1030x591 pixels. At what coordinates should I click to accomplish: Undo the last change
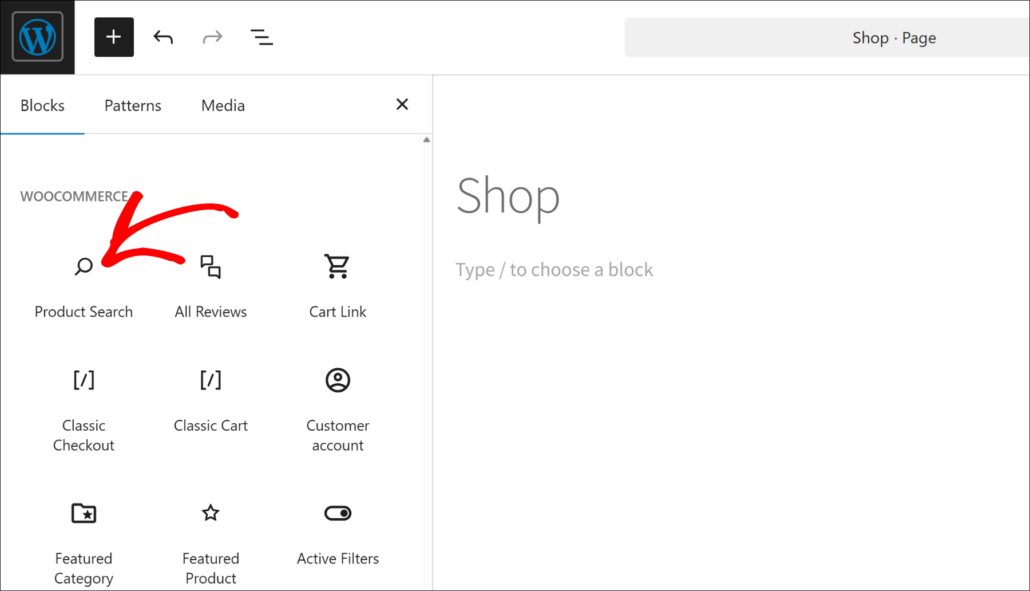(163, 37)
